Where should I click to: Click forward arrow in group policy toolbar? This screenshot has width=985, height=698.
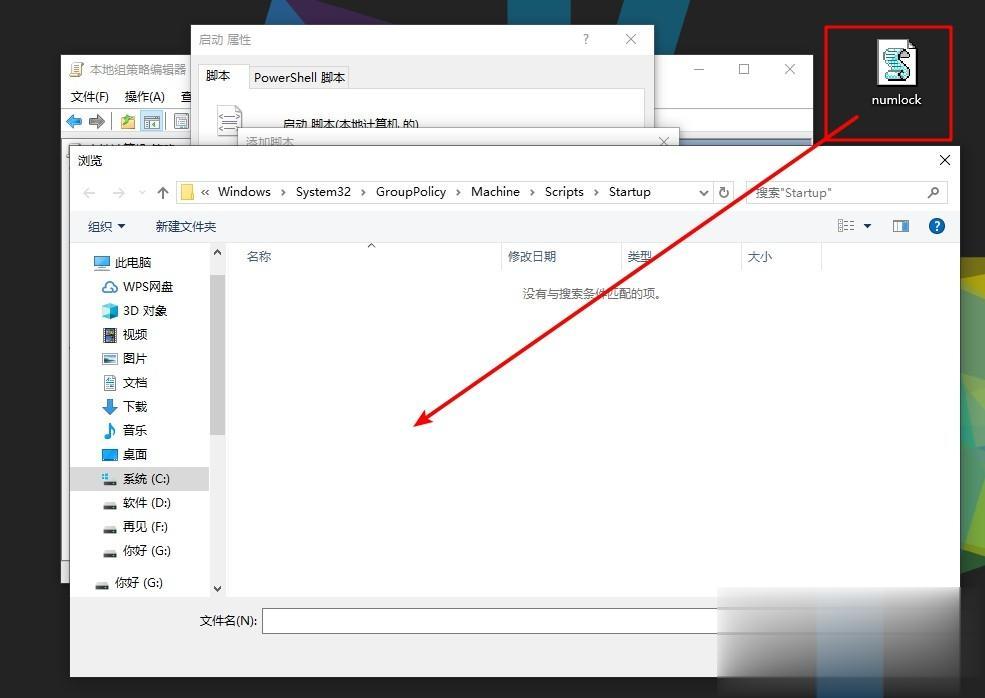[96, 121]
